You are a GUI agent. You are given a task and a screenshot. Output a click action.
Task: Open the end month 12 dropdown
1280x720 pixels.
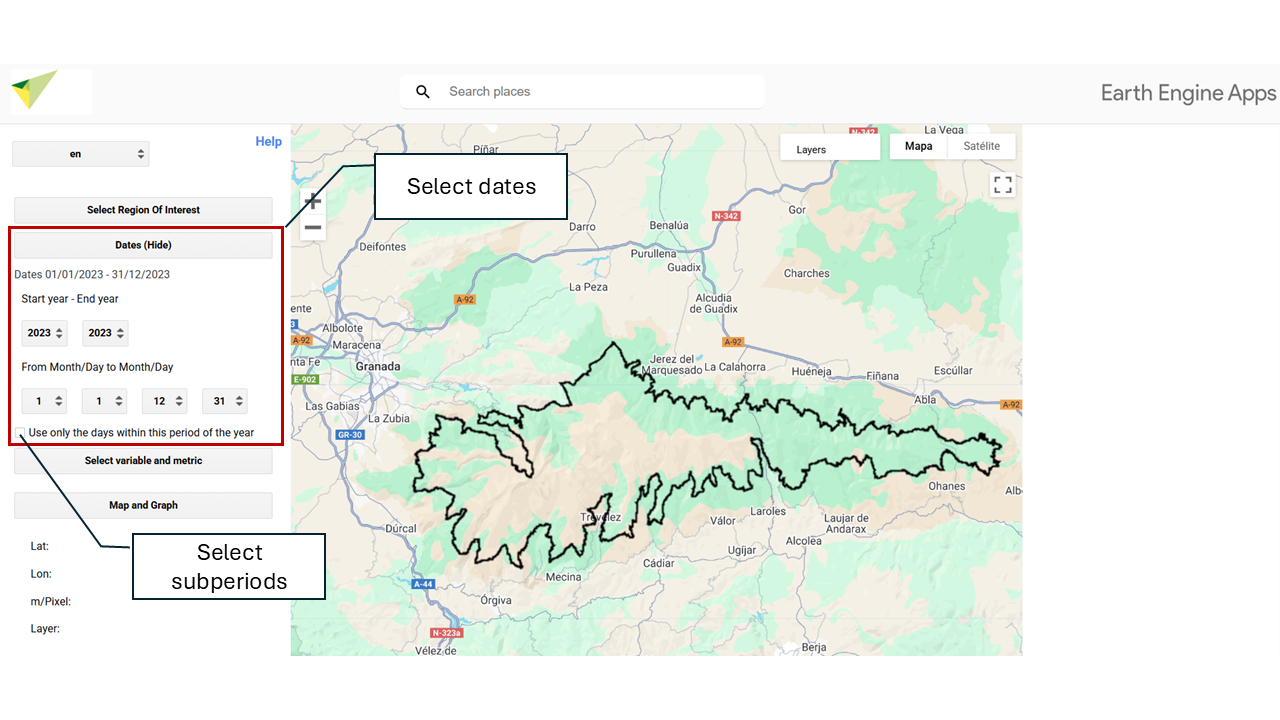coord(165,401)
